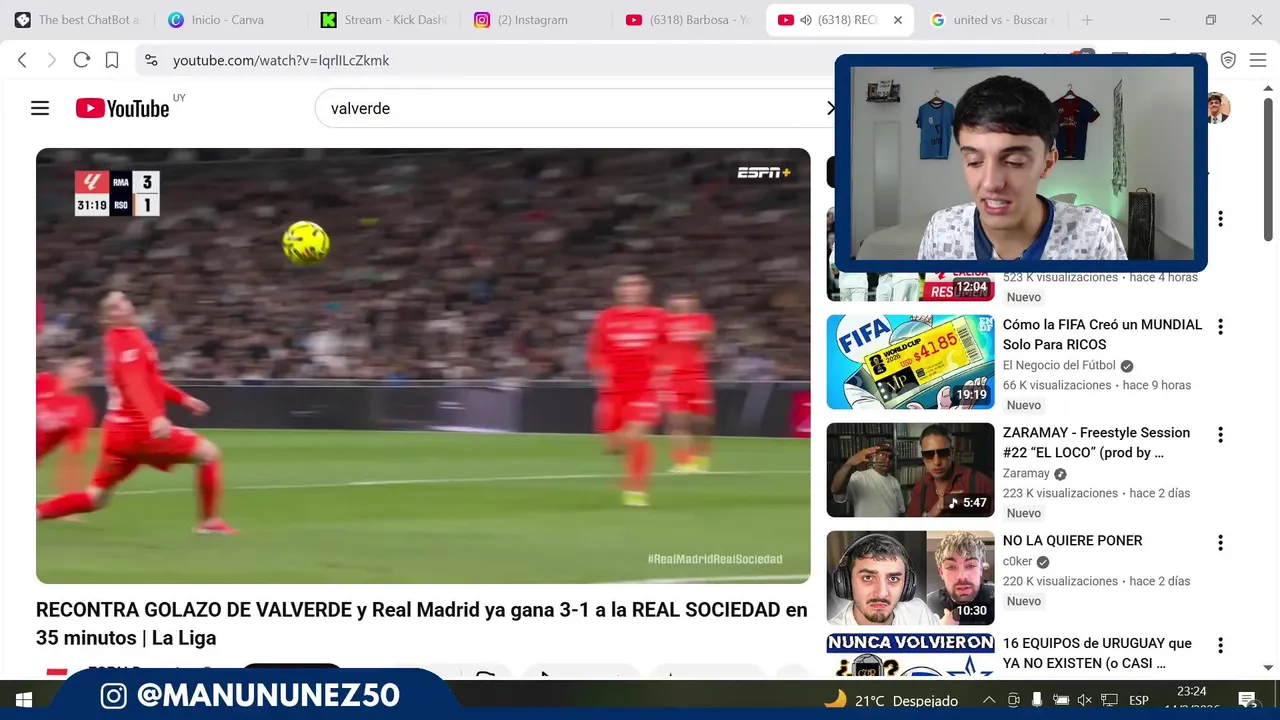The image size is (1280, 720).
Task: Open Cómo la FIFA Creó un MUNDIAL title
Action: point(1102,334)
